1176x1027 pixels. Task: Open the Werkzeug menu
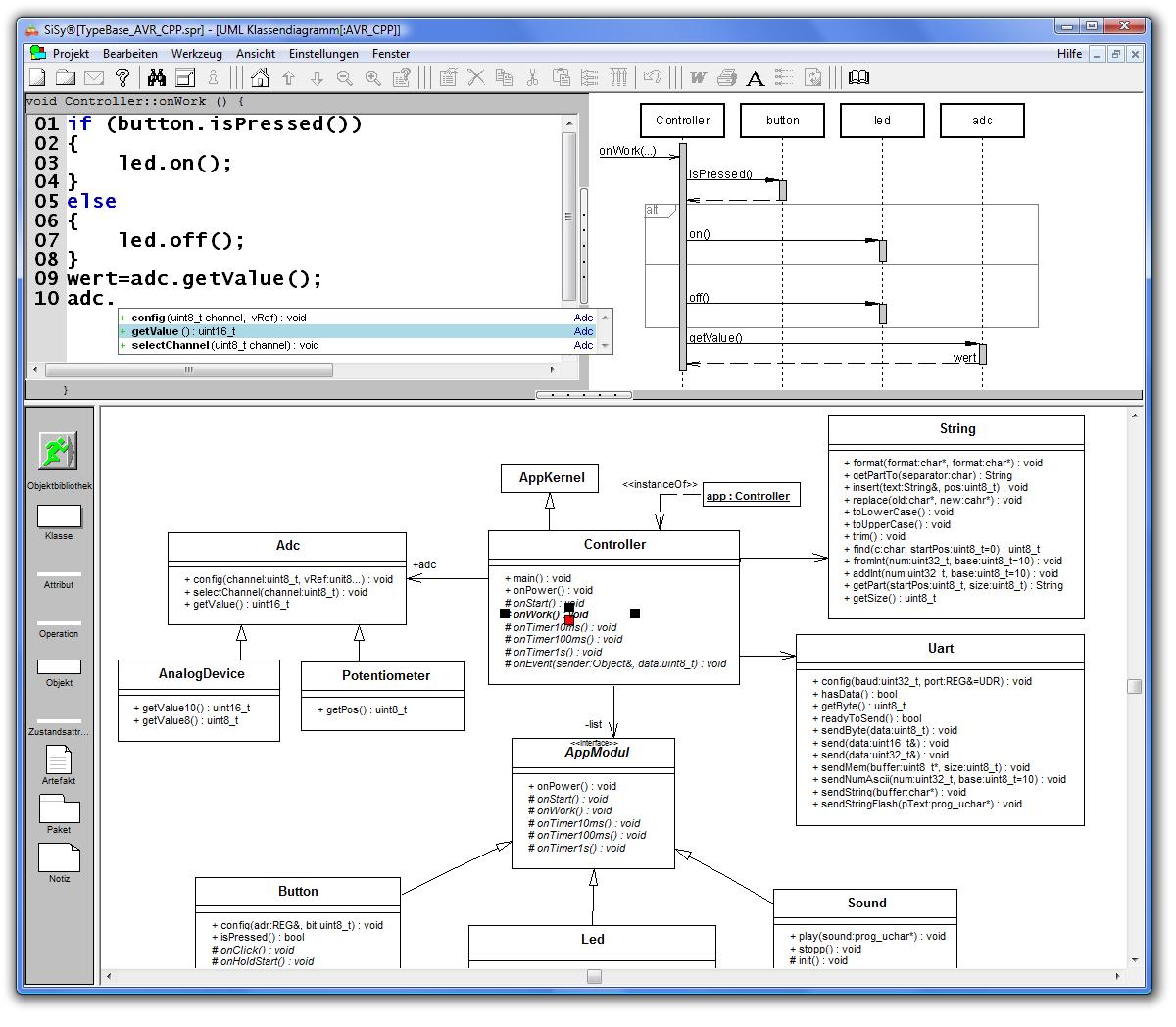coord(196,54)
